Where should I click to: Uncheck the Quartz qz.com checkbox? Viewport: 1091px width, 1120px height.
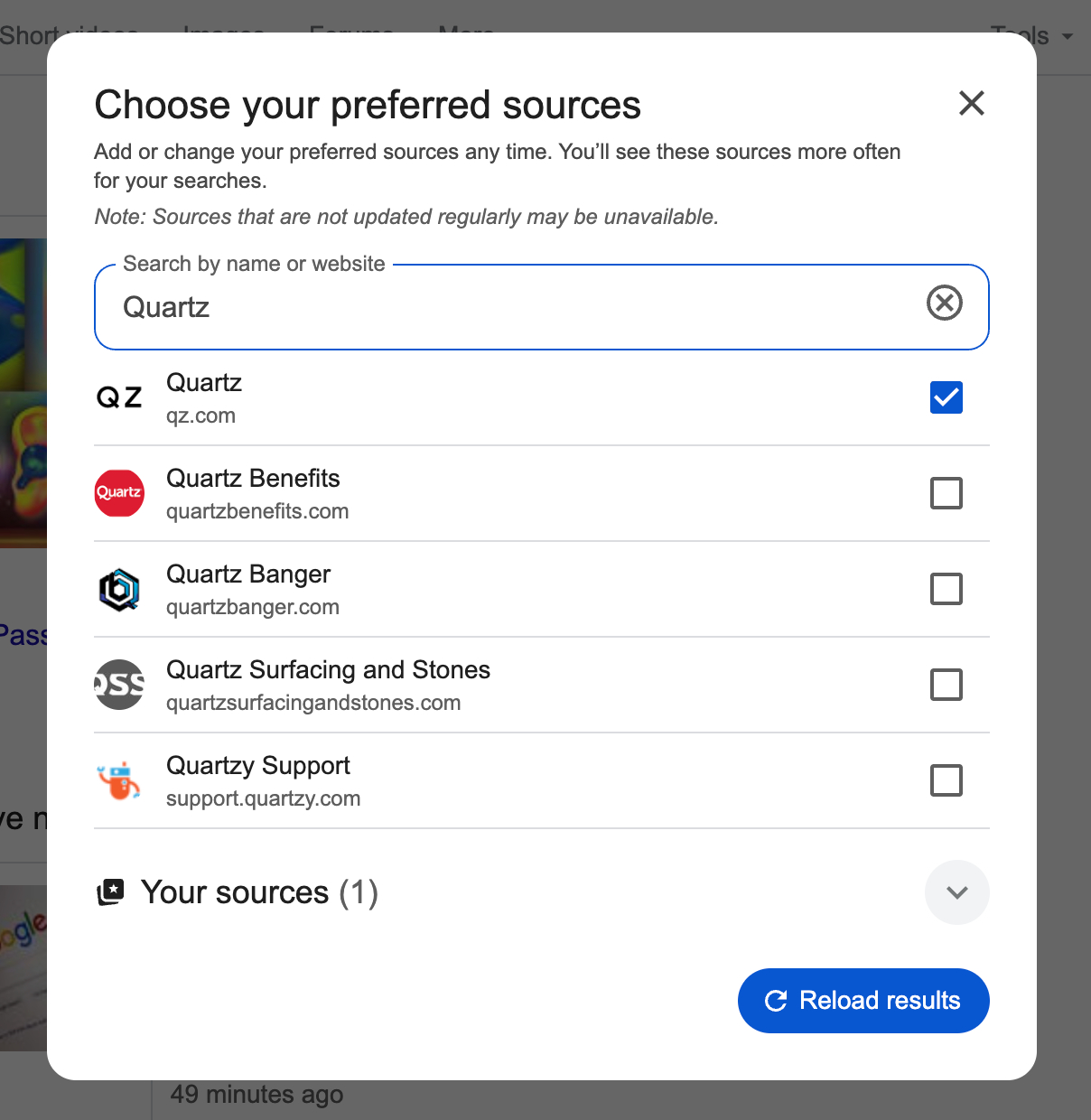(x=946, y=397)
